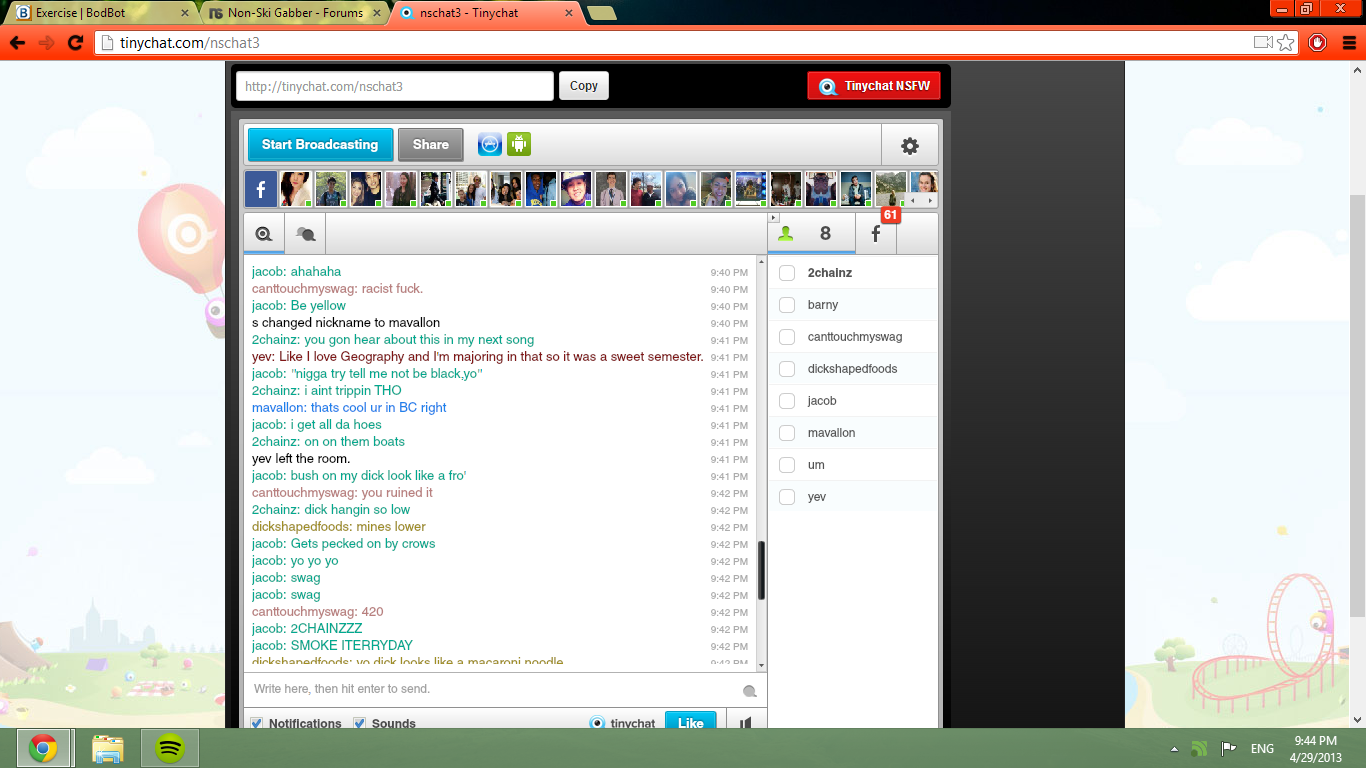Select the tinychat radio button
This screenshot has height=768, width=1366.
click(x=597, y=722)
